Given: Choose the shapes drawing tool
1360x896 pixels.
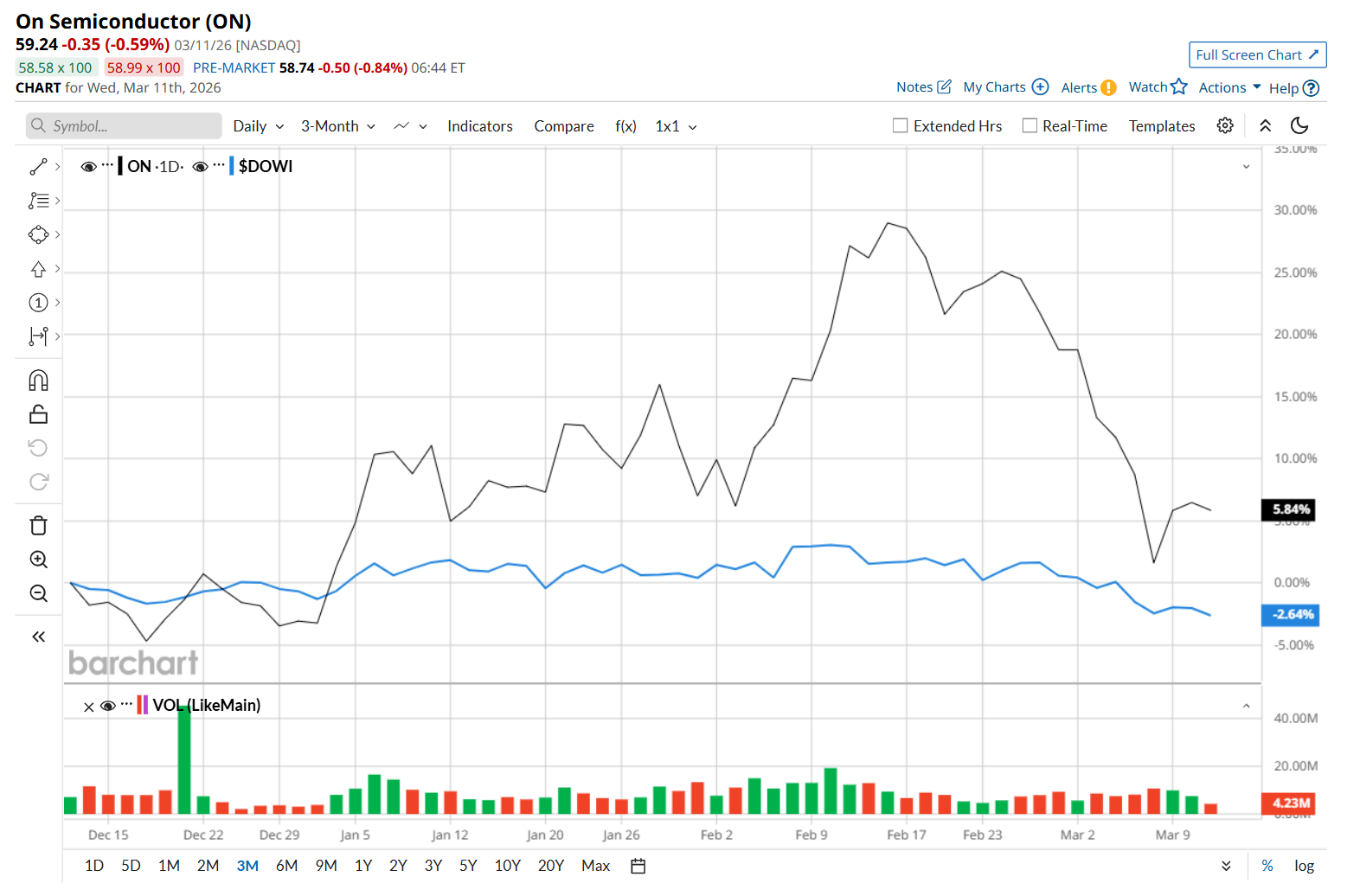Looking at the screenshot, I should [x=38, y=234].
